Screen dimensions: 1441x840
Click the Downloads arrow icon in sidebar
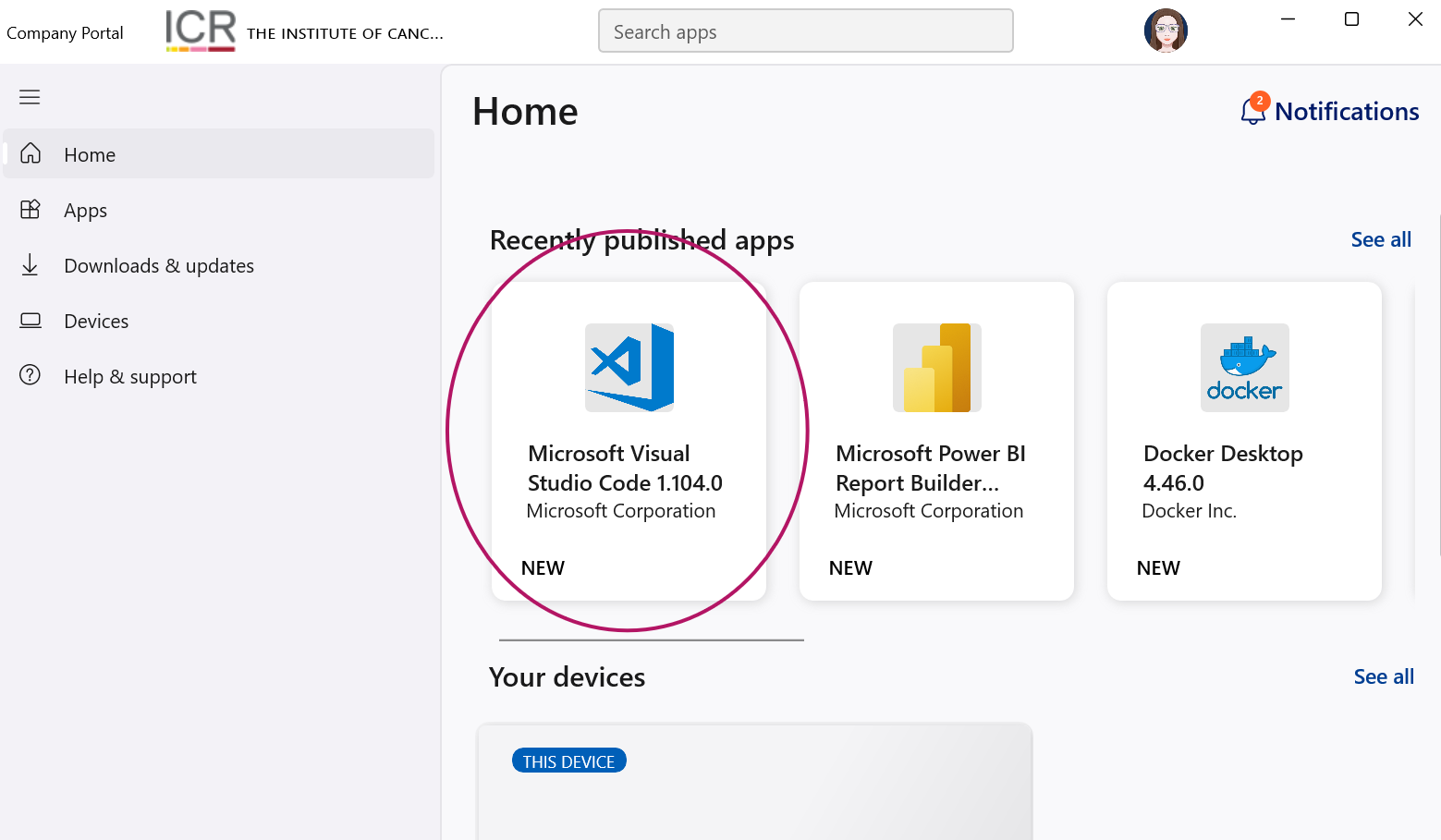pos(31,265)
